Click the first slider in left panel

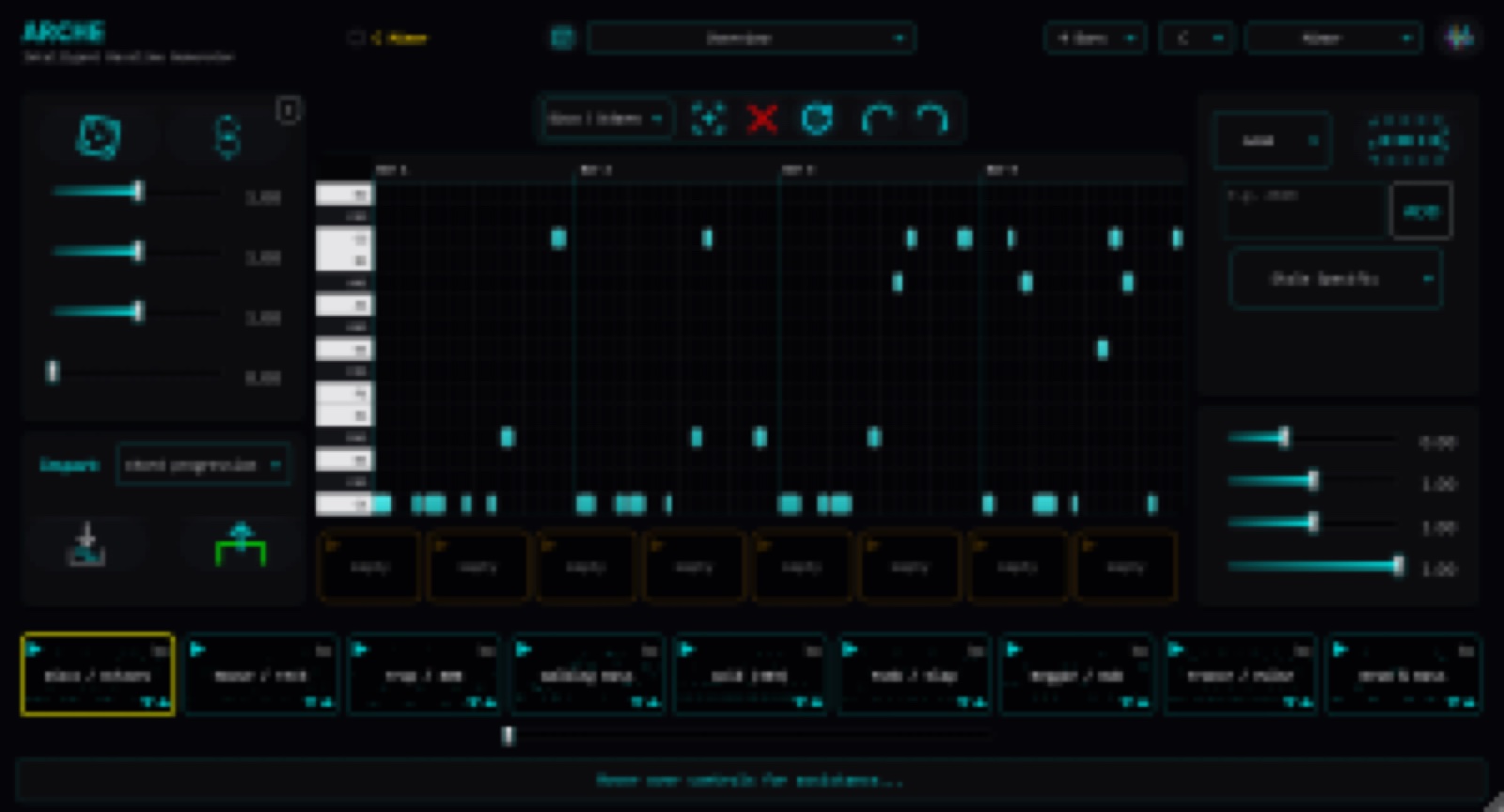pos(136,193)
